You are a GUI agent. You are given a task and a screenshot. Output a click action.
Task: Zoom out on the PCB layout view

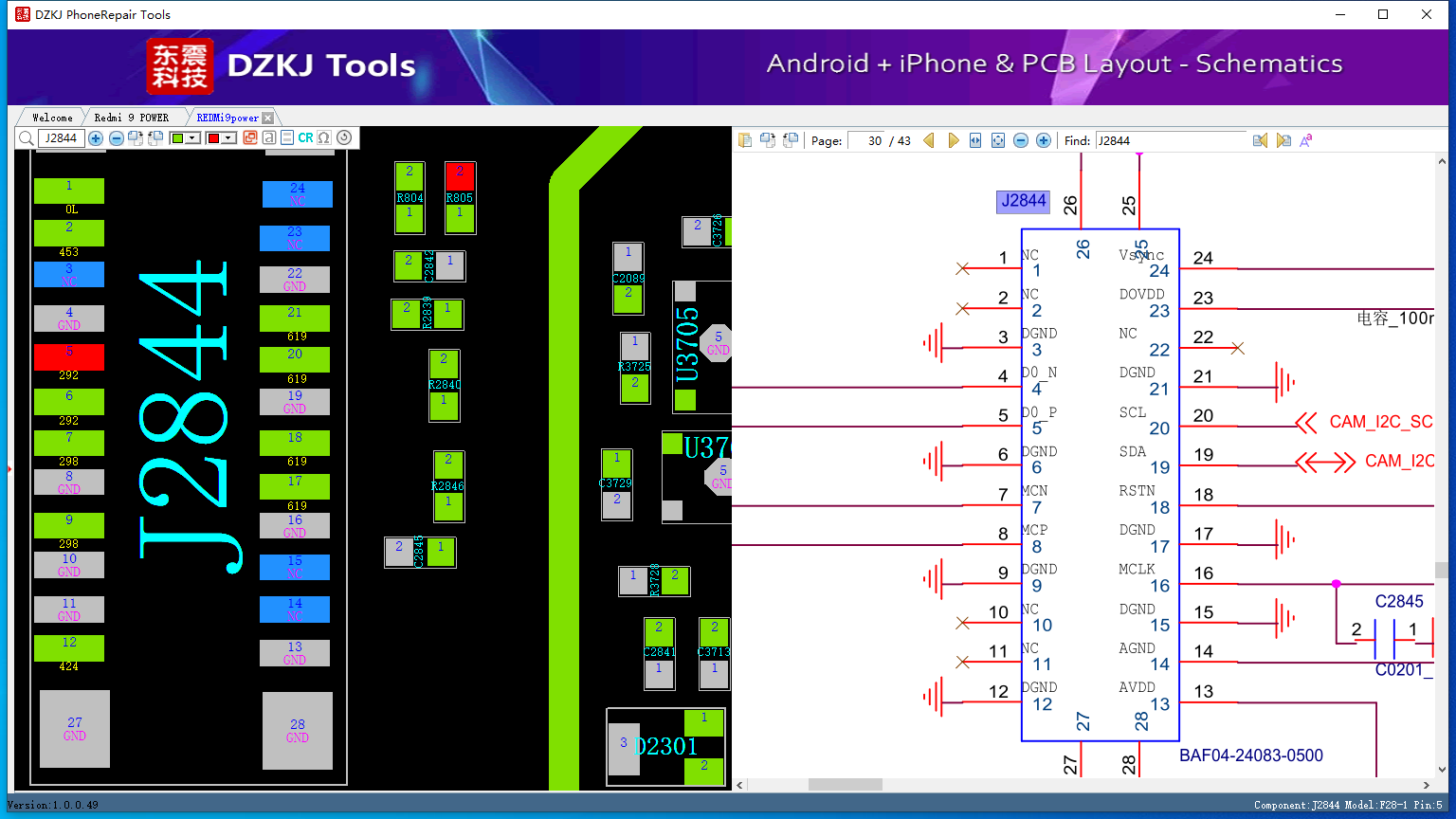click(117, 138)
